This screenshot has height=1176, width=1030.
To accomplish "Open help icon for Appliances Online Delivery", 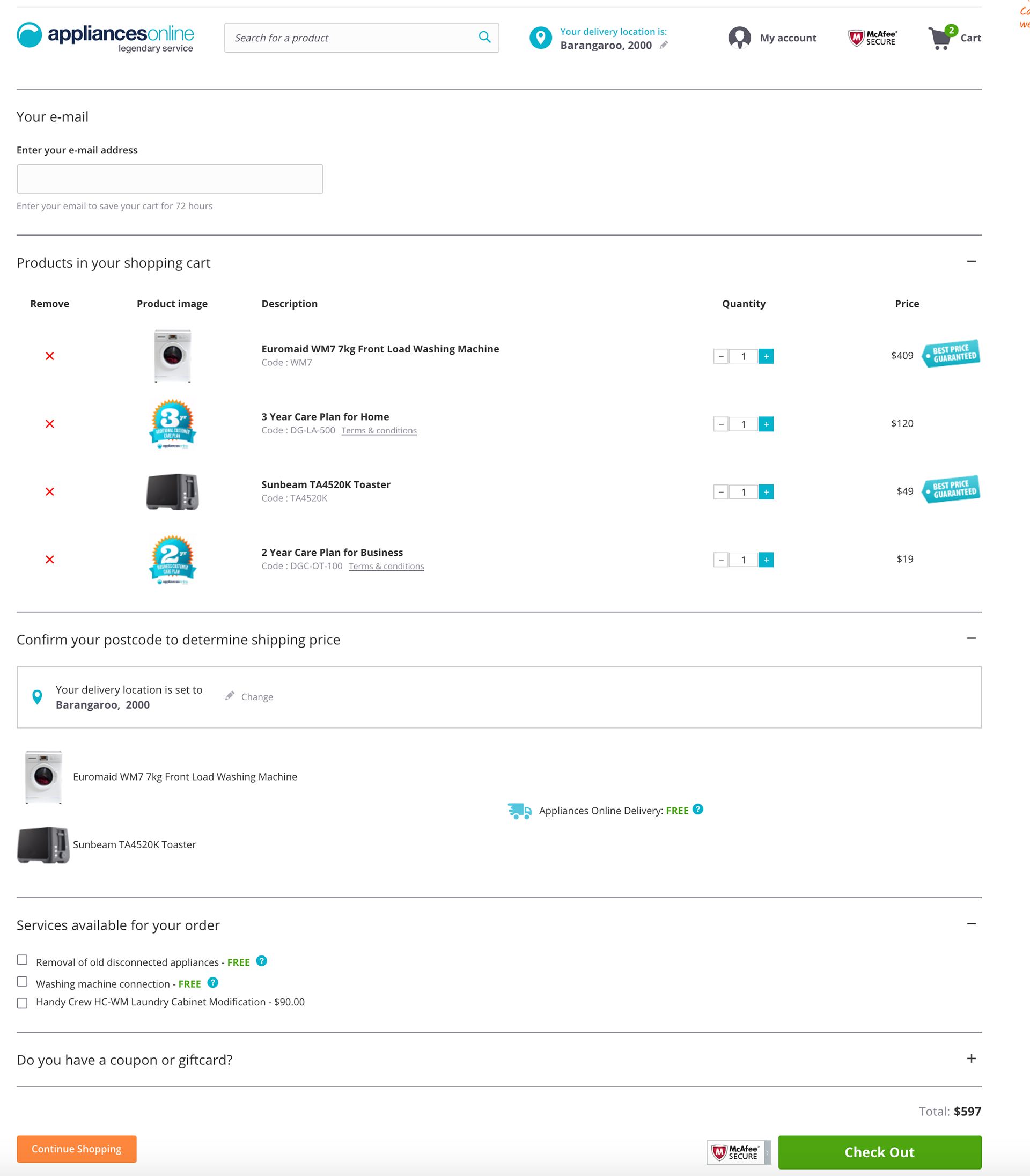I will pyautogui.click(x=698, y=809).
